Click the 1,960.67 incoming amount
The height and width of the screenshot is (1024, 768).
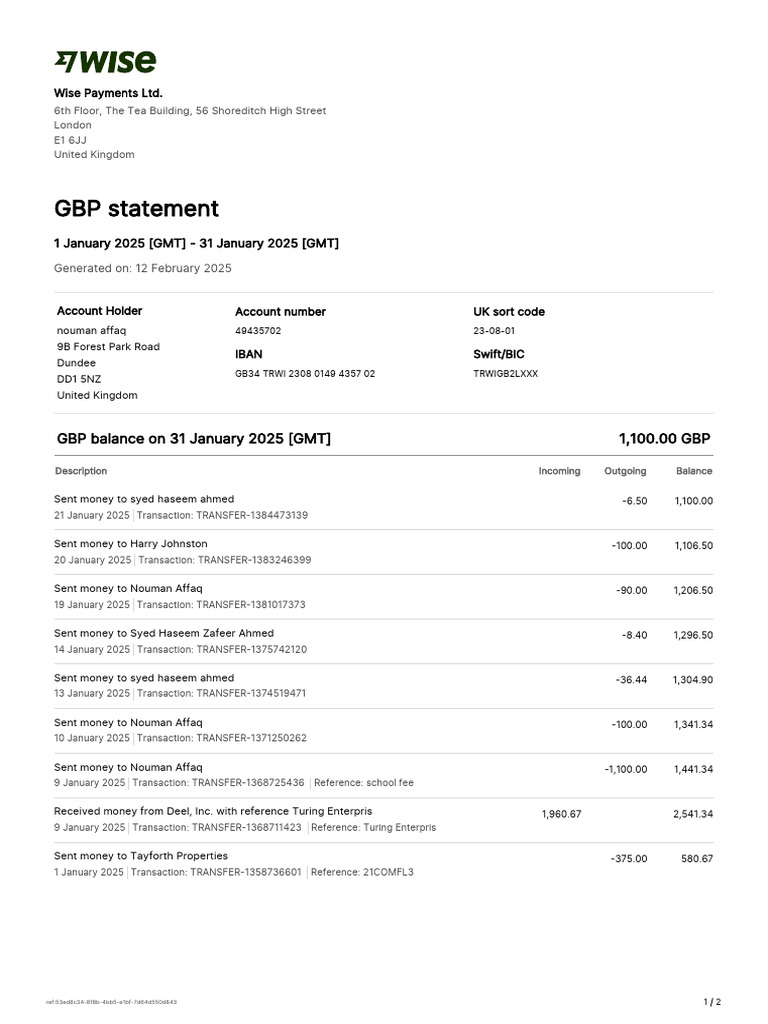coord(562,814)
